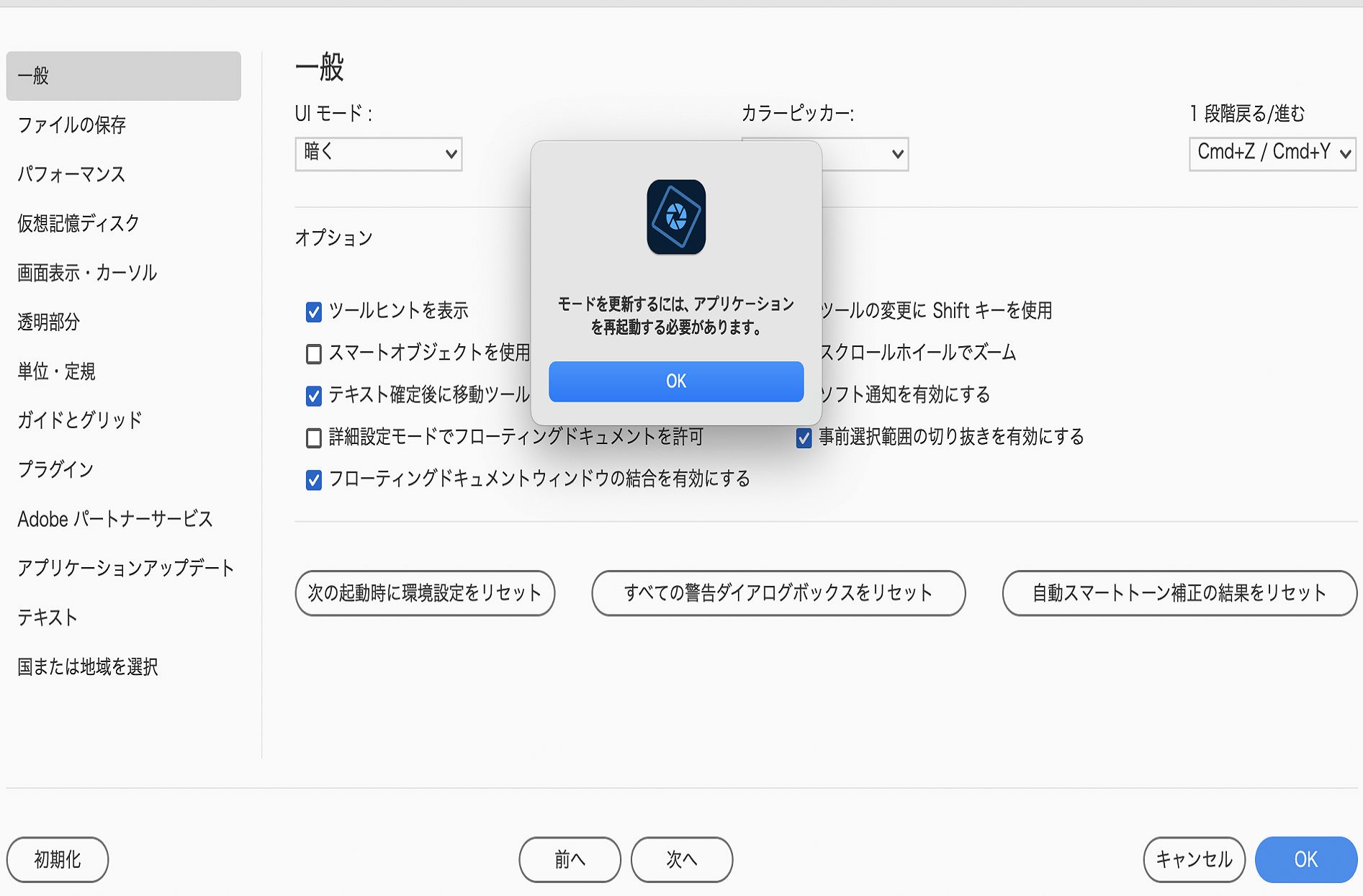Image resolution: width=1363 pixels, height=896 pixels.
Task: Select the 一般 preferences category
Action: coord(124,76)
